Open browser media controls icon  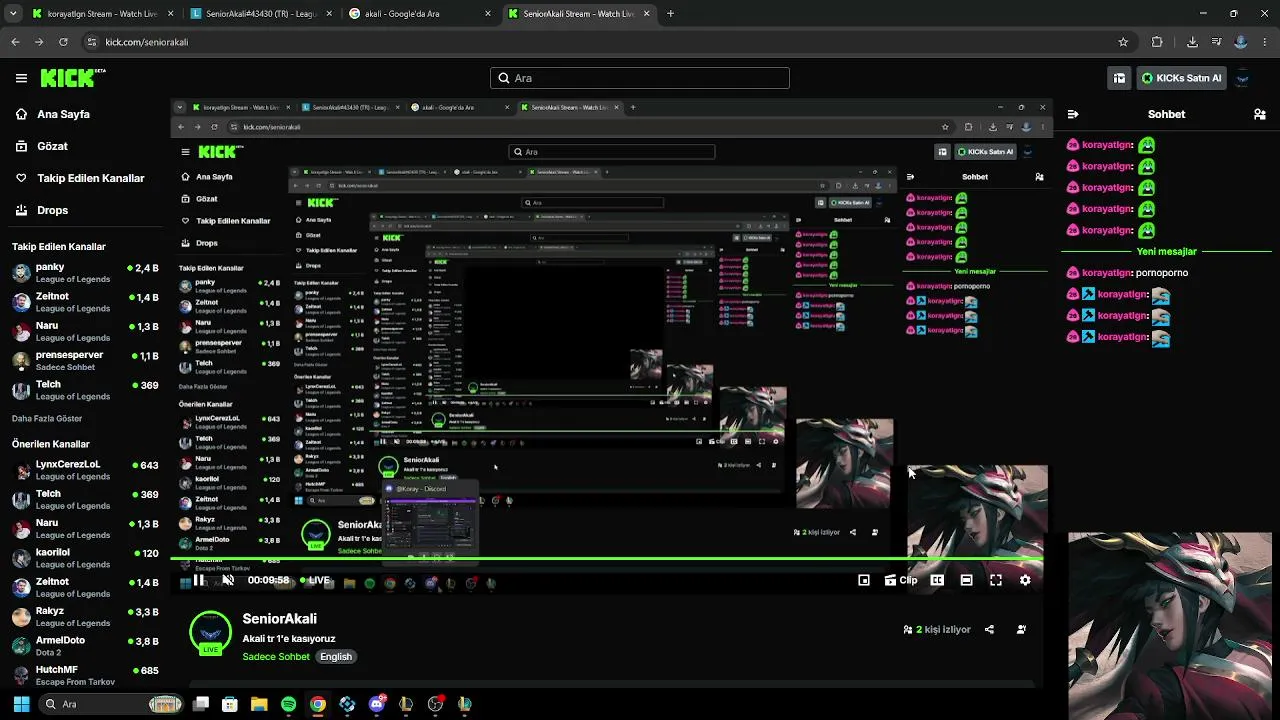pos(1216,42)
